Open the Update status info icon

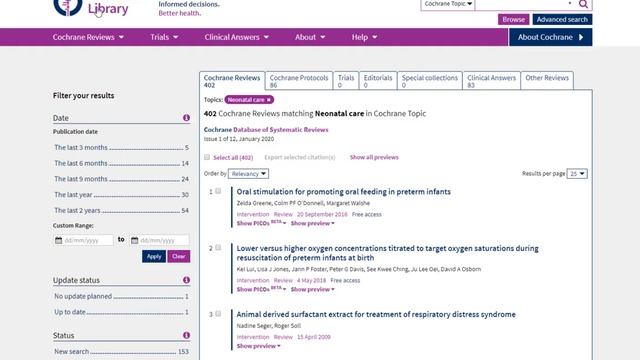click(x=187, y=280)
